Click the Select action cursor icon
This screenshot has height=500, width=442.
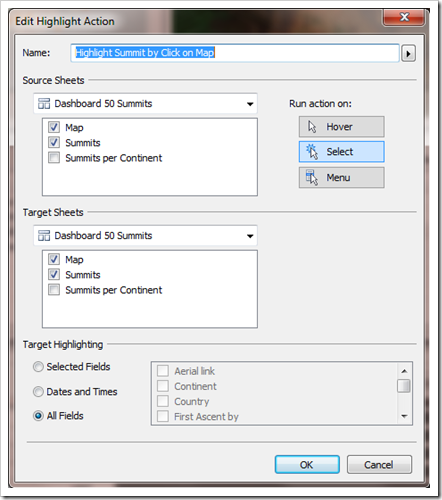coord(312,152)
